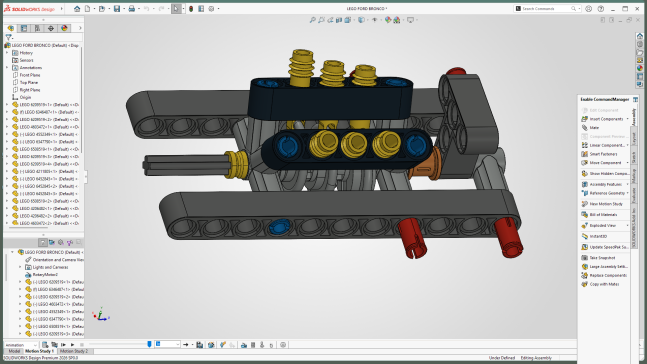Click the blue timeline playhead slider
The image size is (647, 364).
click(149, 344)
